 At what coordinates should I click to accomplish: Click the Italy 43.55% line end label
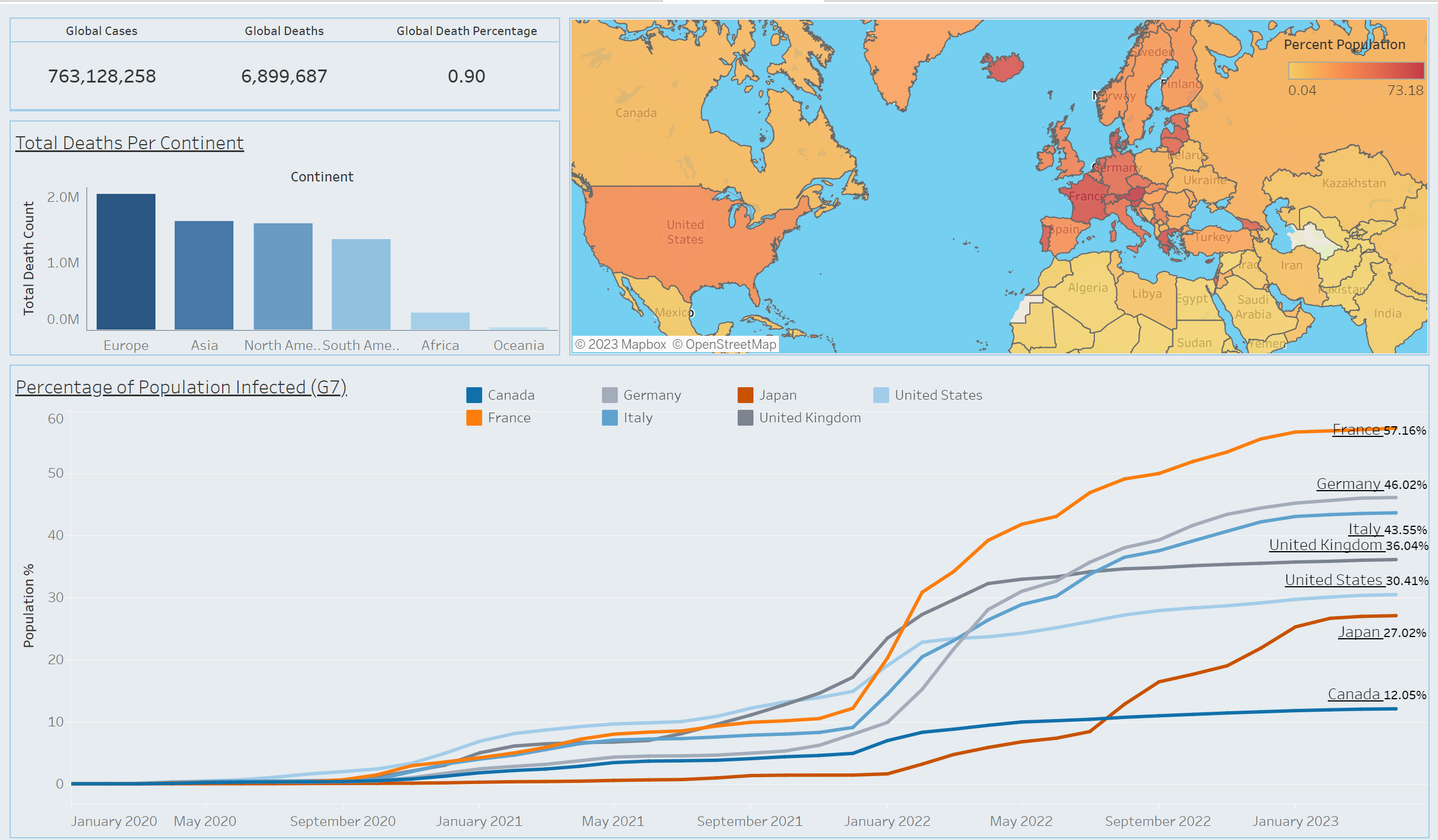click(x=1388, y=529)
